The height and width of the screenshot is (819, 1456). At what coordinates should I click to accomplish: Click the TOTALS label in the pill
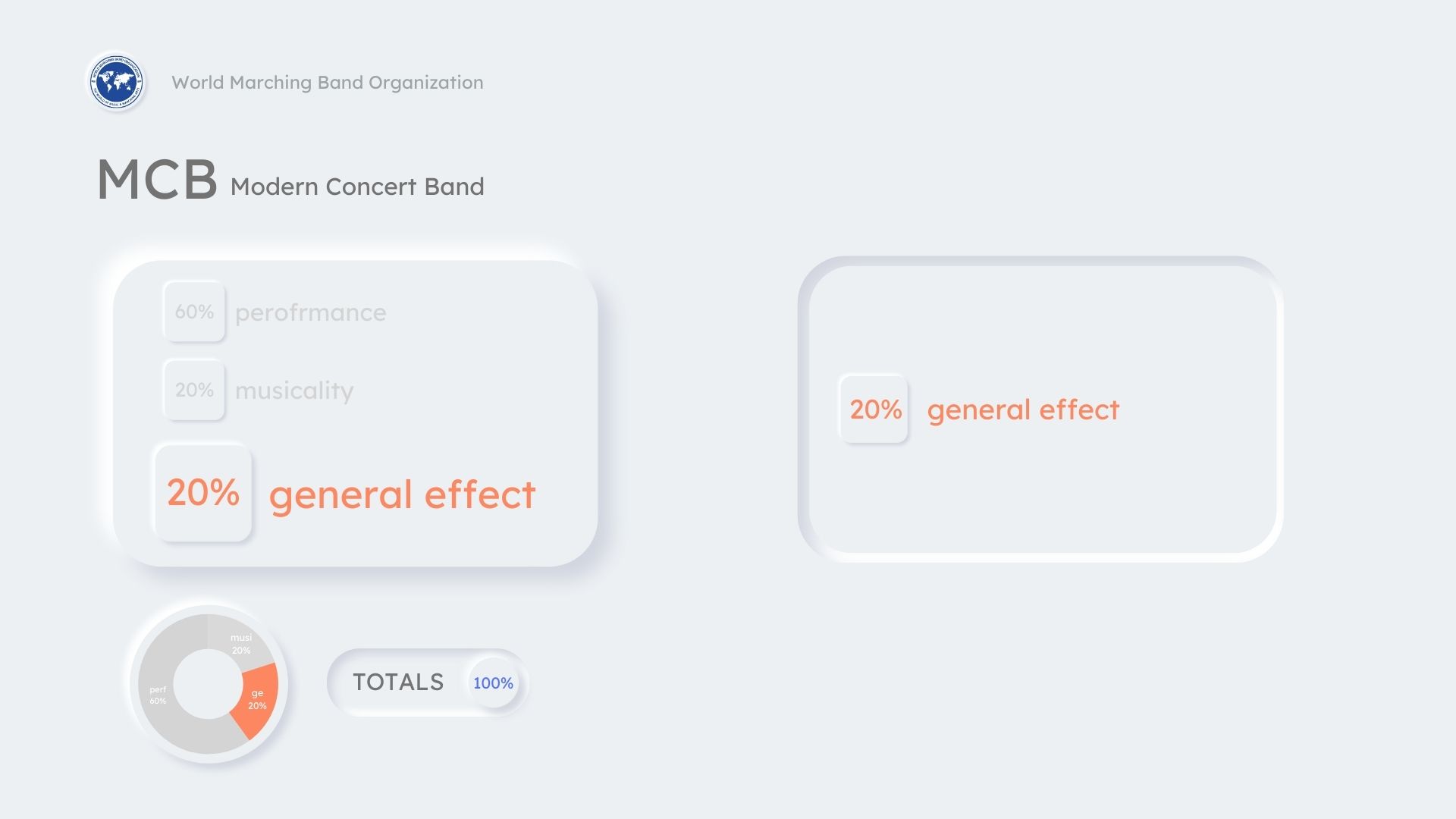click(398, 682)
